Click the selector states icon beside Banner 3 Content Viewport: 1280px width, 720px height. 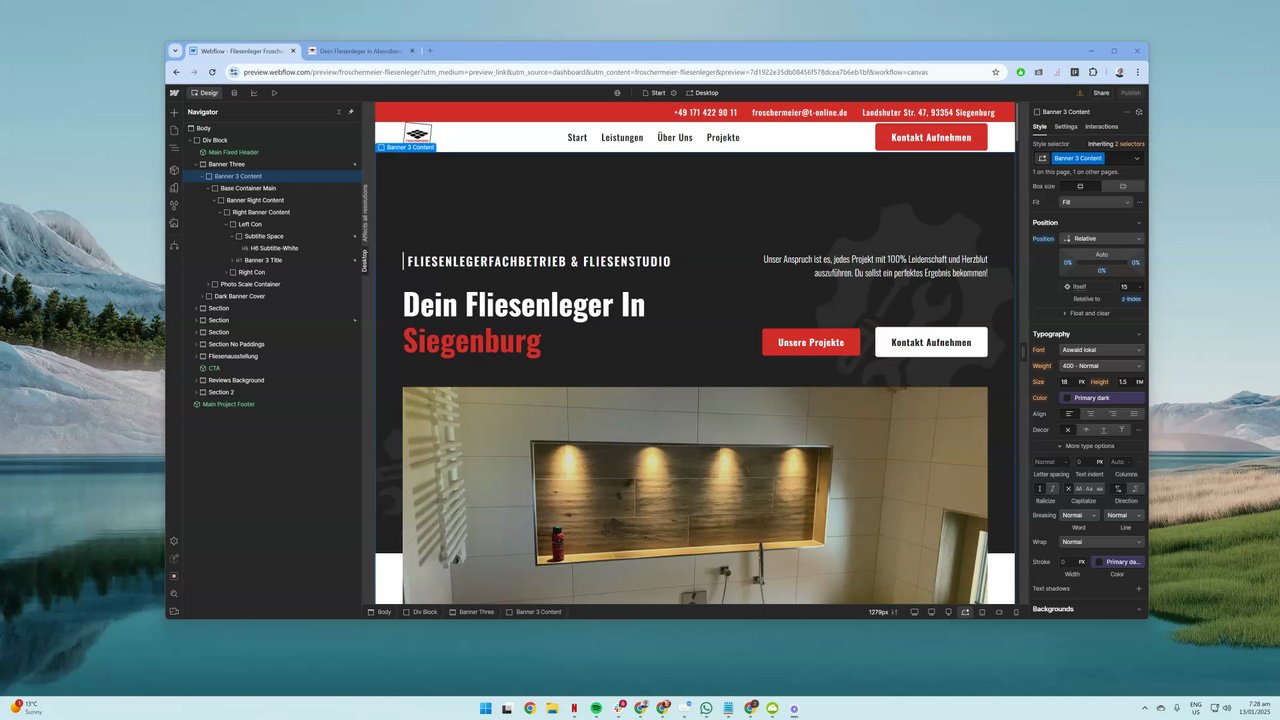(1042, 158)
